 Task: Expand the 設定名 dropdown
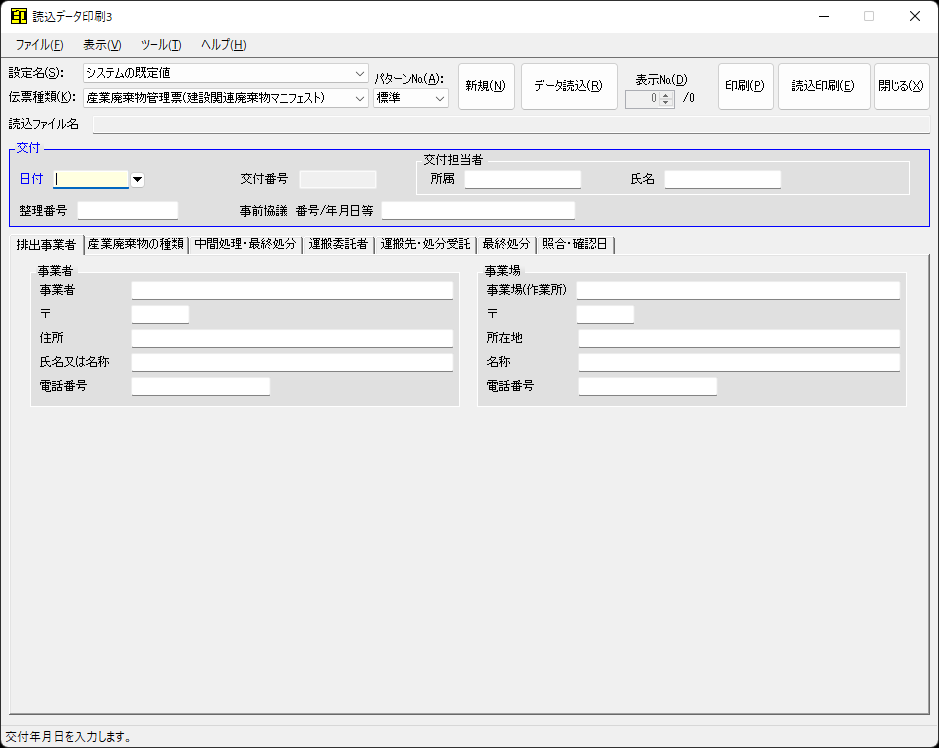(x=360, y=73)
